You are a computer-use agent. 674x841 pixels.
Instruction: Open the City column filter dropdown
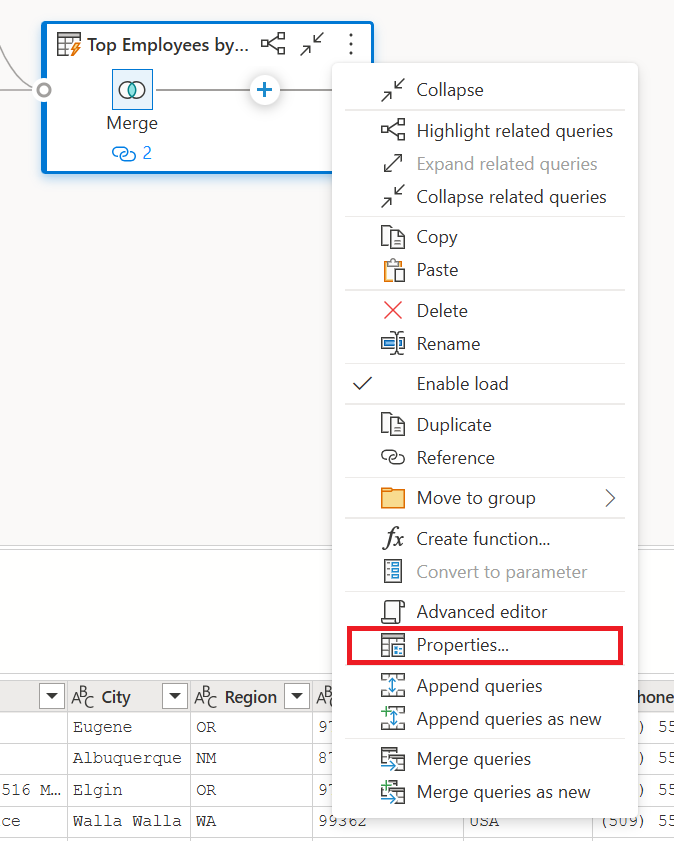click(173, 696)
